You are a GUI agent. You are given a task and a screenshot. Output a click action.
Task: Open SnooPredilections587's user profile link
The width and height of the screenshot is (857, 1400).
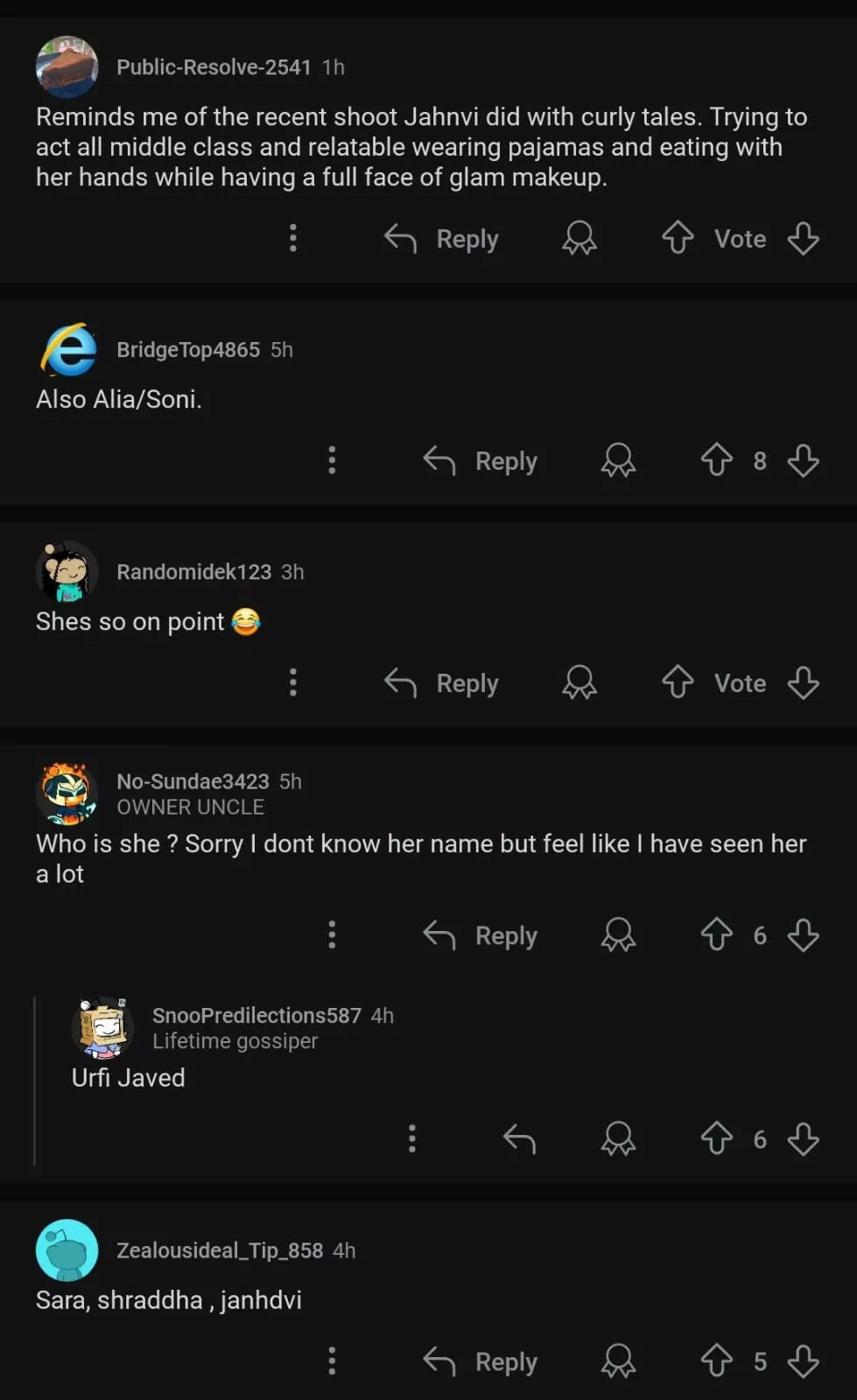point(256,1015)
